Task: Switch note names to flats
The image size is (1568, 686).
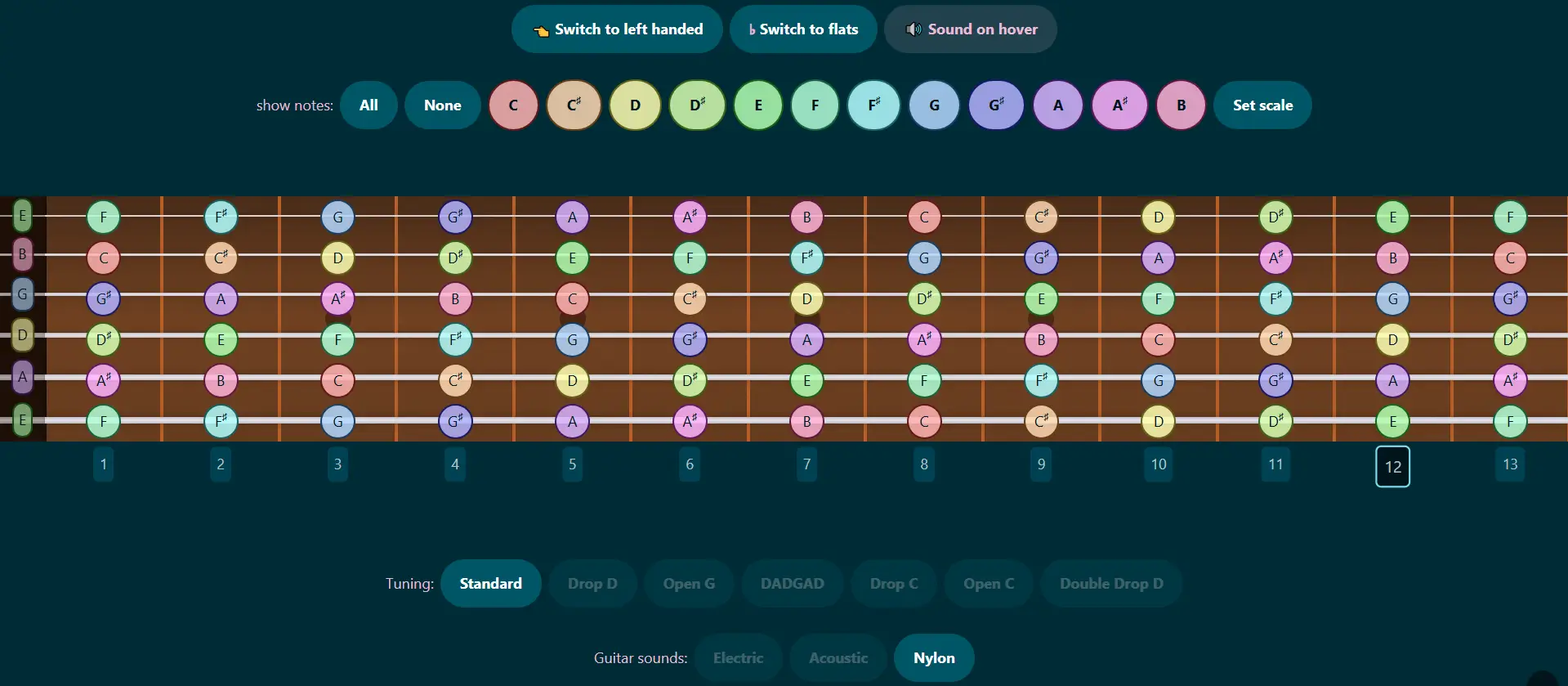Action: tap(803, 29)
